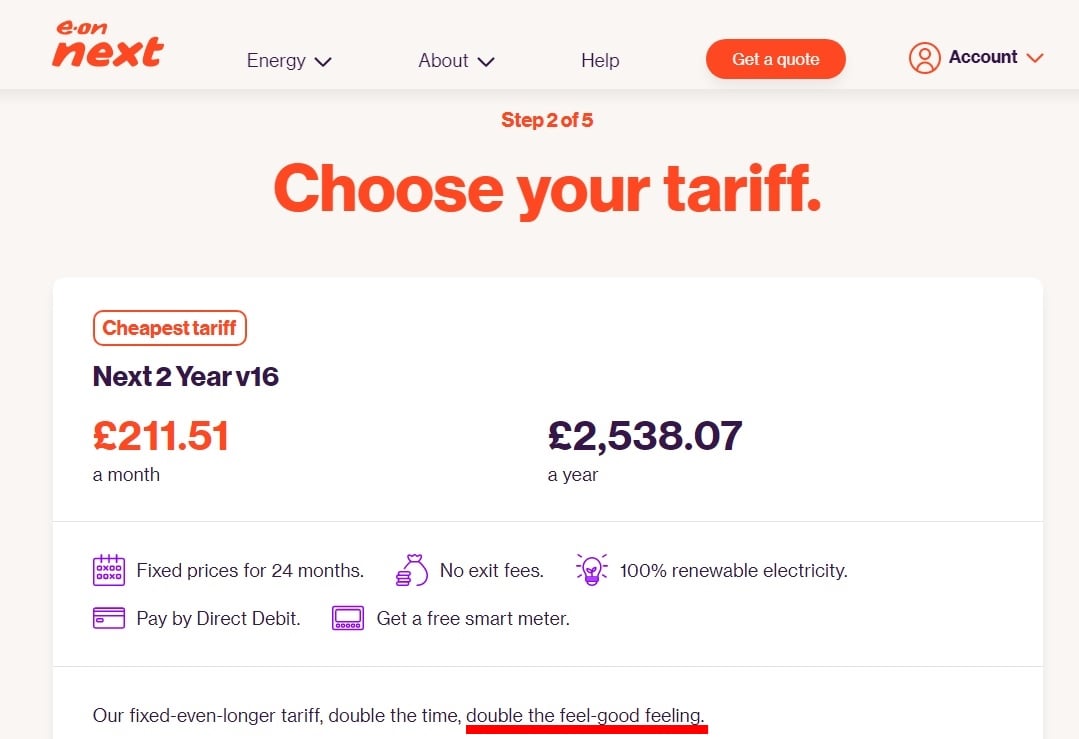
Task: Click the calendar icon for fixed prices
Action: click(x=108, y=571)
